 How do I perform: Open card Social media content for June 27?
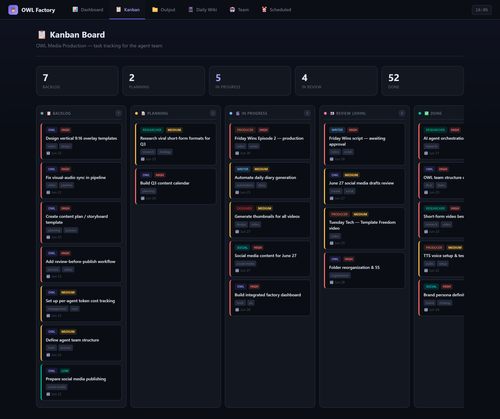pyautogui.click(x=270, y=259)
